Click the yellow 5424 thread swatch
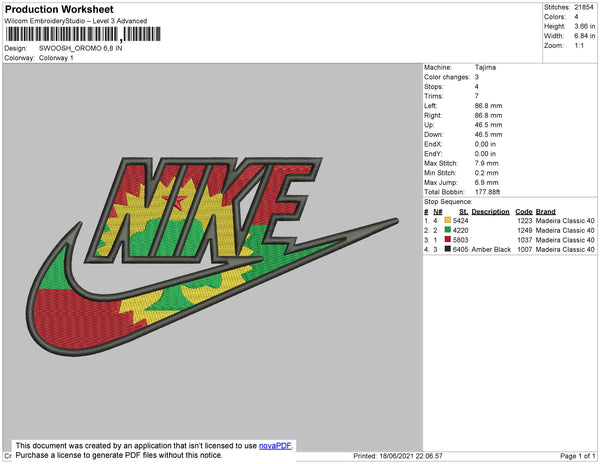Image resolution: width=600 pixels, height=464 pixels. point(447,220)
